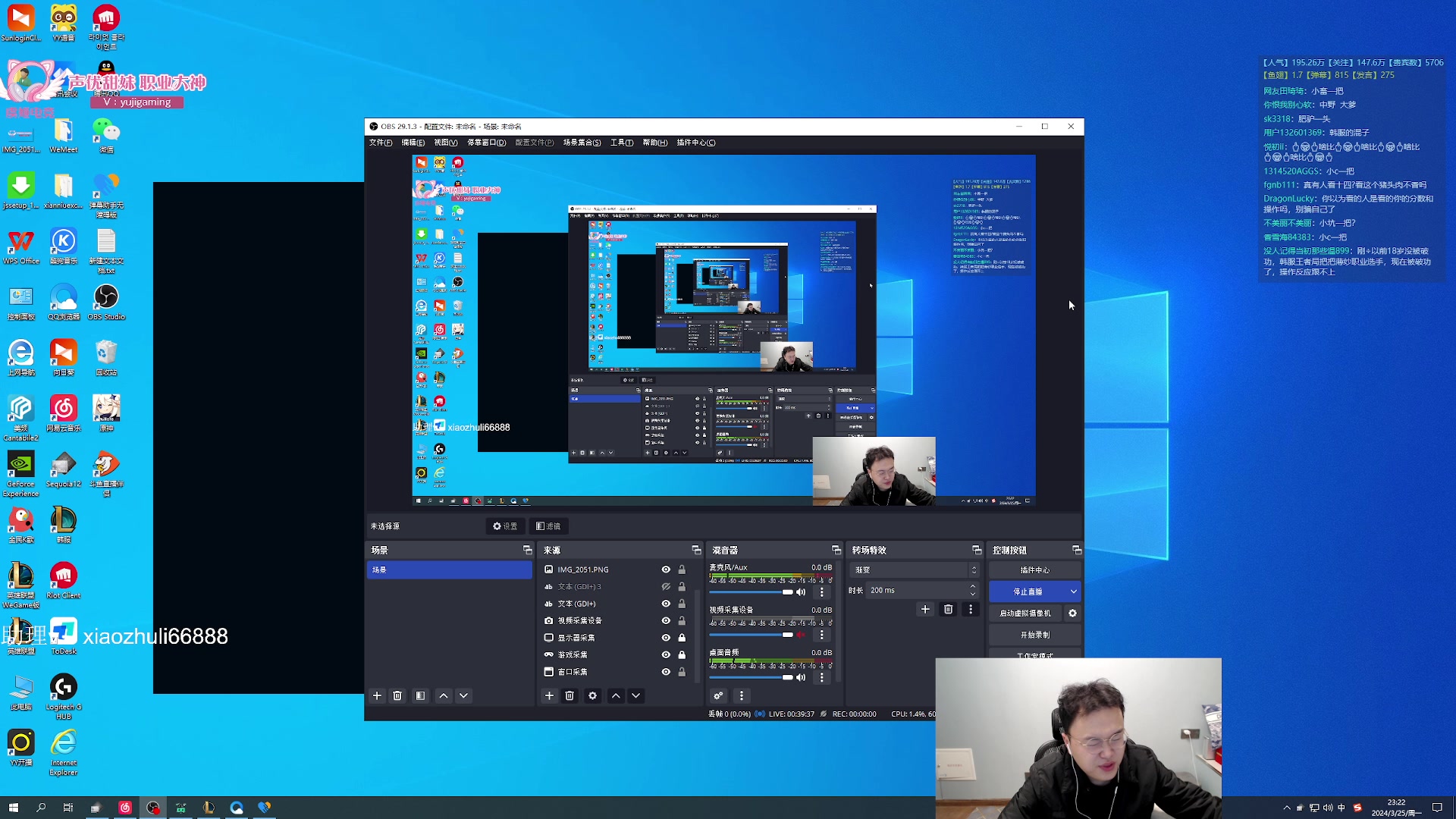The image size is (1456, 819).
Task: Unlock the 显示器采集 source lock
Action: coord(682,638)
